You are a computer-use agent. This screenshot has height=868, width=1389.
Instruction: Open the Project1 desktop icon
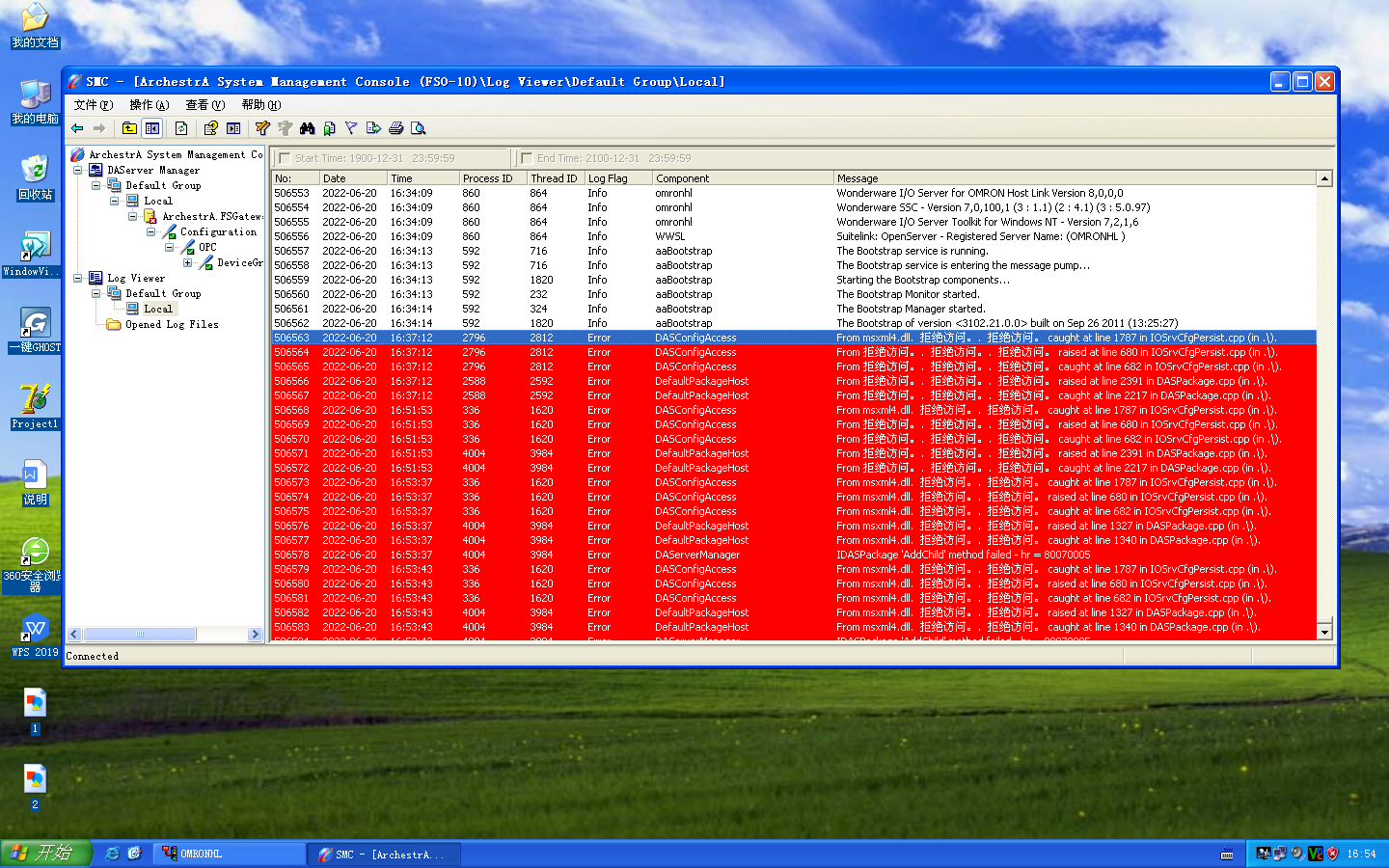pos(35,407)
